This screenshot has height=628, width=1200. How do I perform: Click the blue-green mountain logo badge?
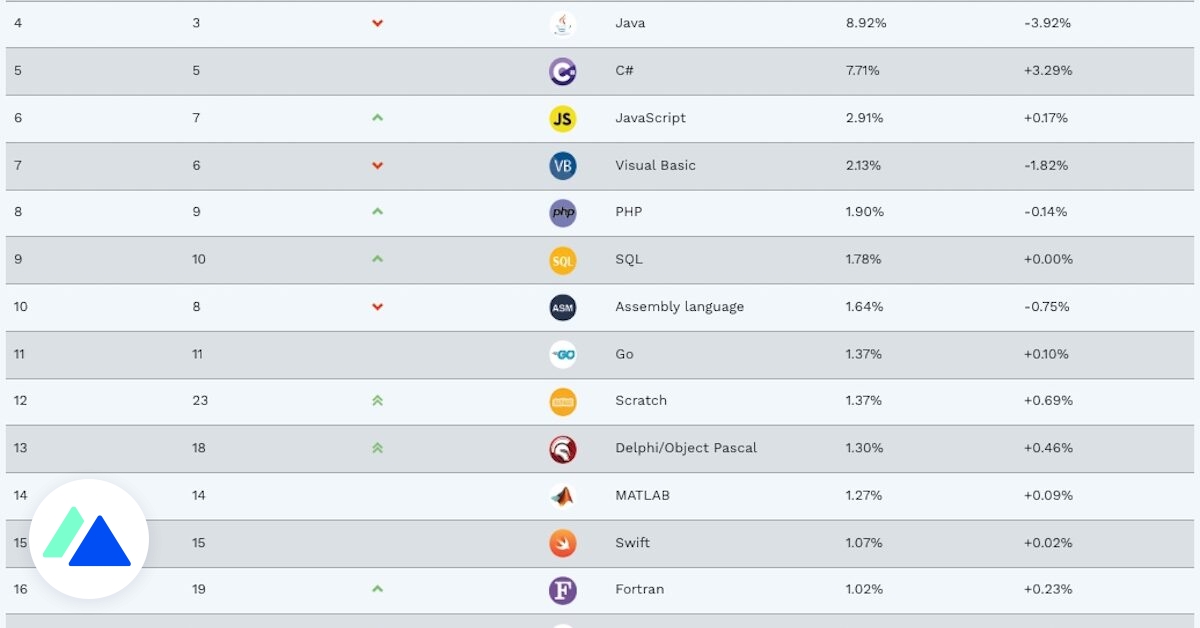[x=89, y=539]
